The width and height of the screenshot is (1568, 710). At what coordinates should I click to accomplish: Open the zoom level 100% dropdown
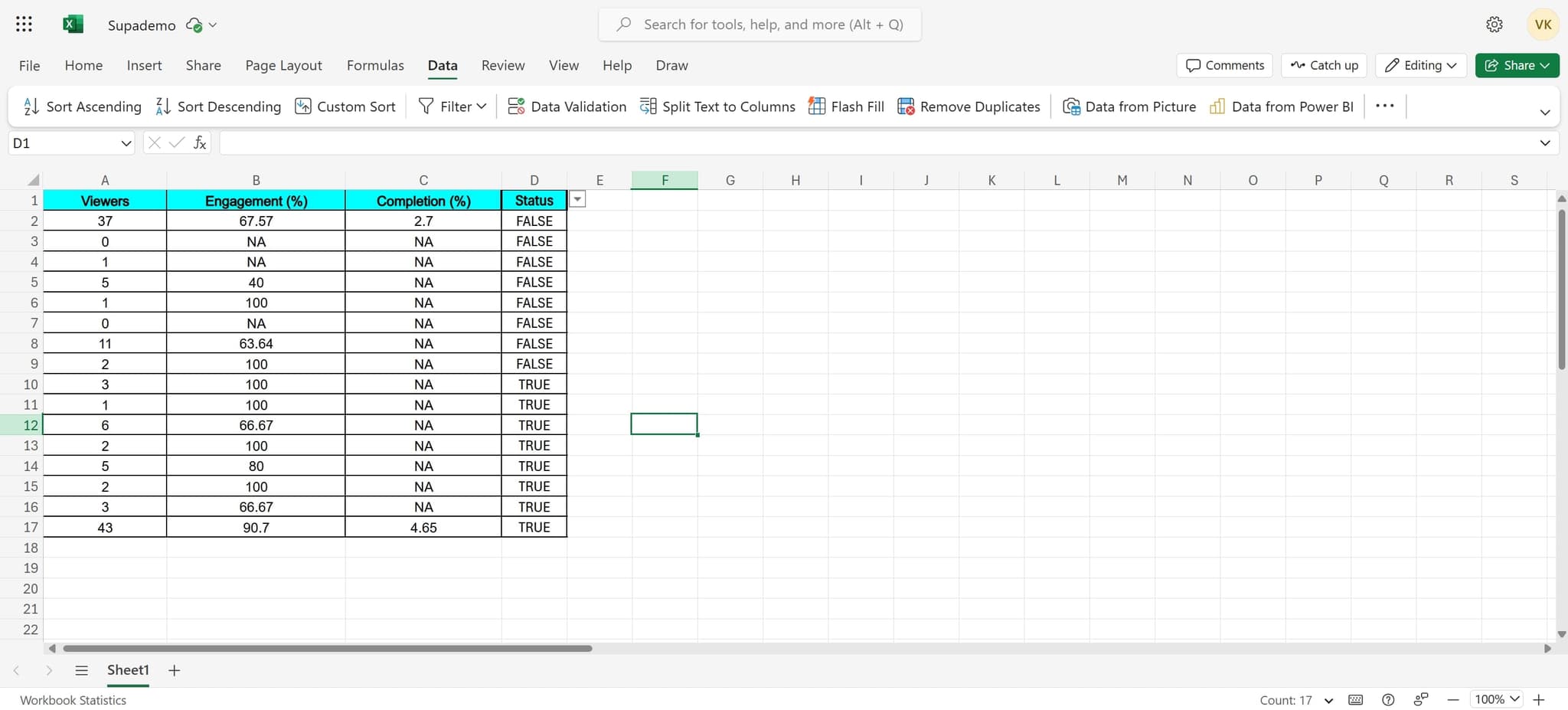[1497, 699]
